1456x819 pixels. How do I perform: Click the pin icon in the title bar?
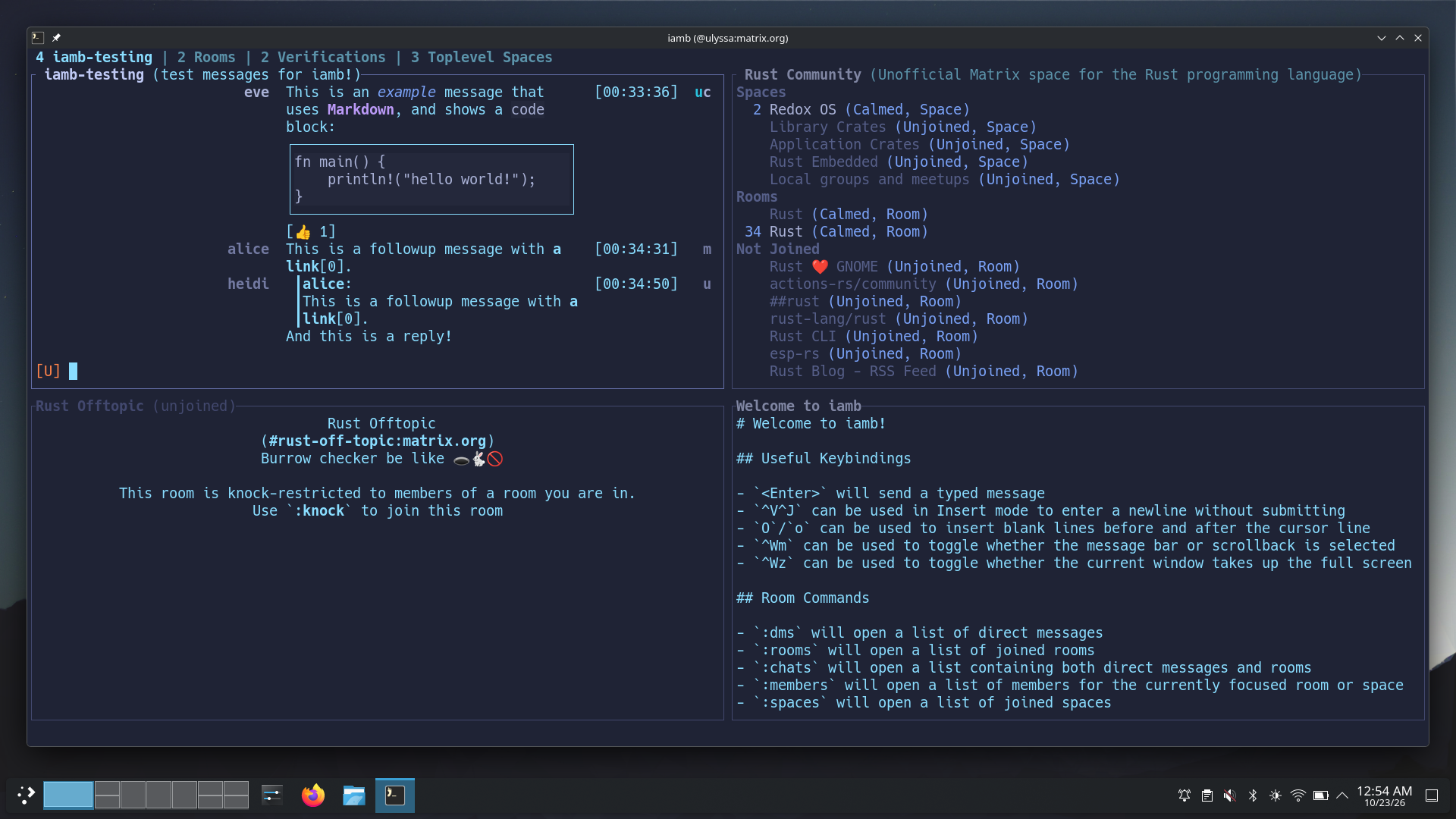[x=56, y=38]
